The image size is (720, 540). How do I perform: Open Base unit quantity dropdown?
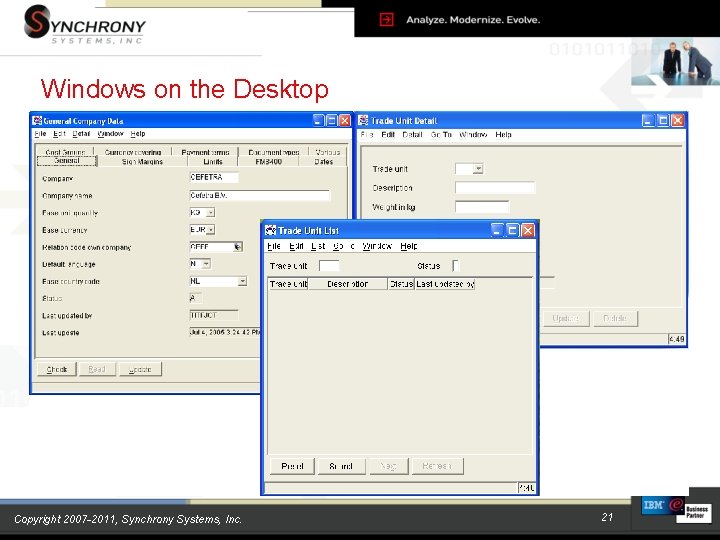pos(210,213)
